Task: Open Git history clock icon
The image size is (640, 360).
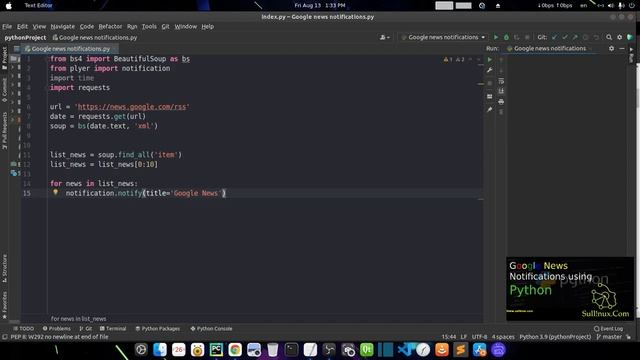Action: tap(586, 37)
